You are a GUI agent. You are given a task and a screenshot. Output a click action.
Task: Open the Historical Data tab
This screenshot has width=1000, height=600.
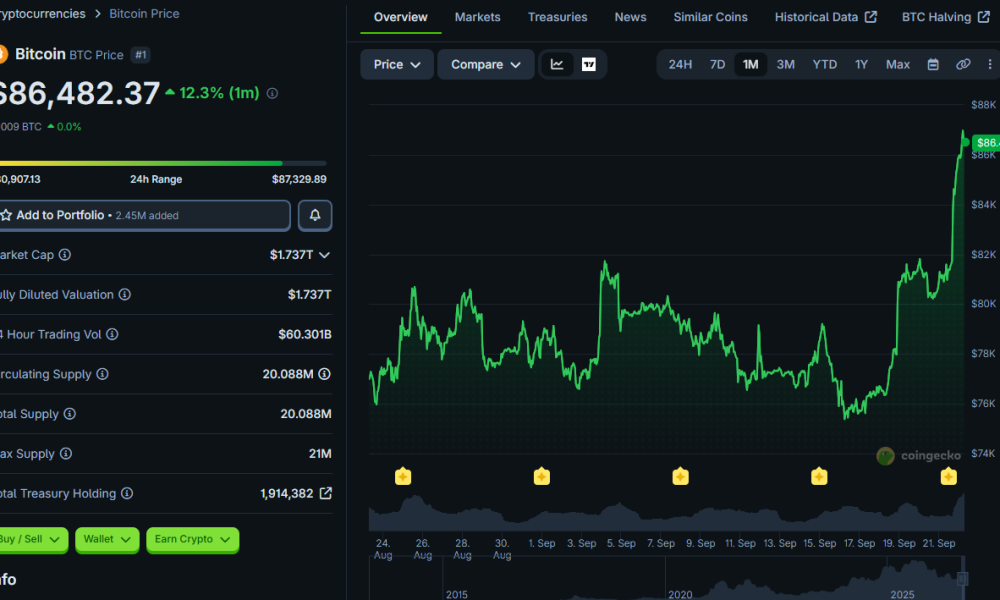(x=825, y=17)
